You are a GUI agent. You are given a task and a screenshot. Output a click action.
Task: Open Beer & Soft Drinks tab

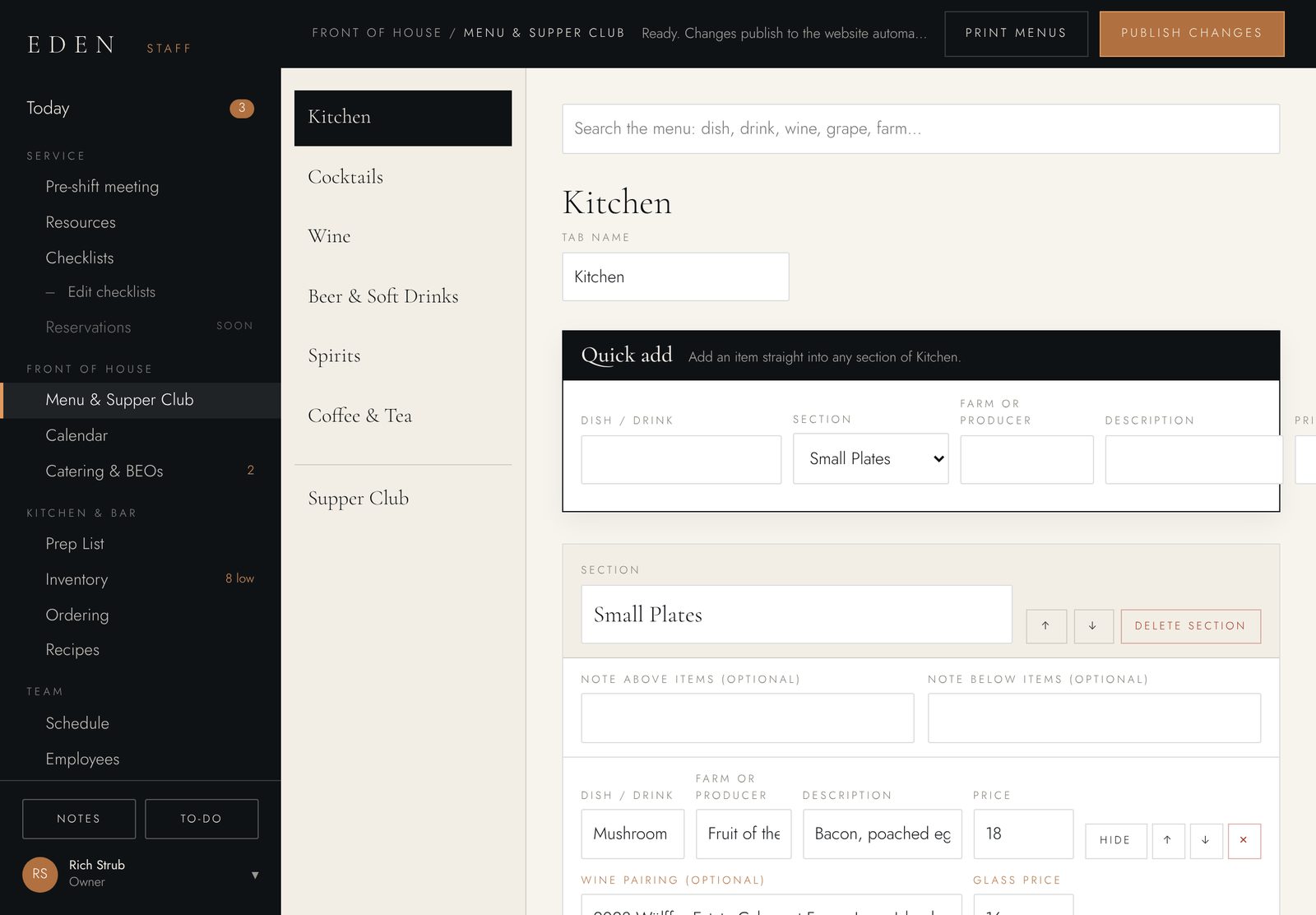coord(403,296)
